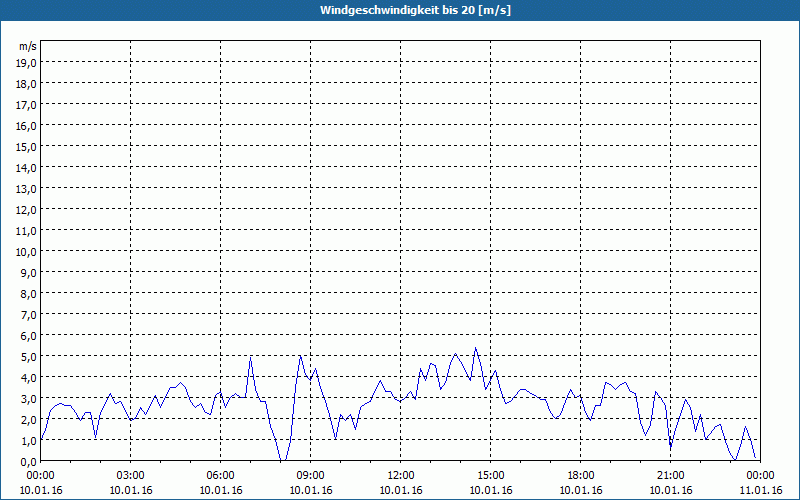This screenshot has height=500, width=800.
Task: Click the 0,0 y-axis label
Action: click(x=28, y=462)
